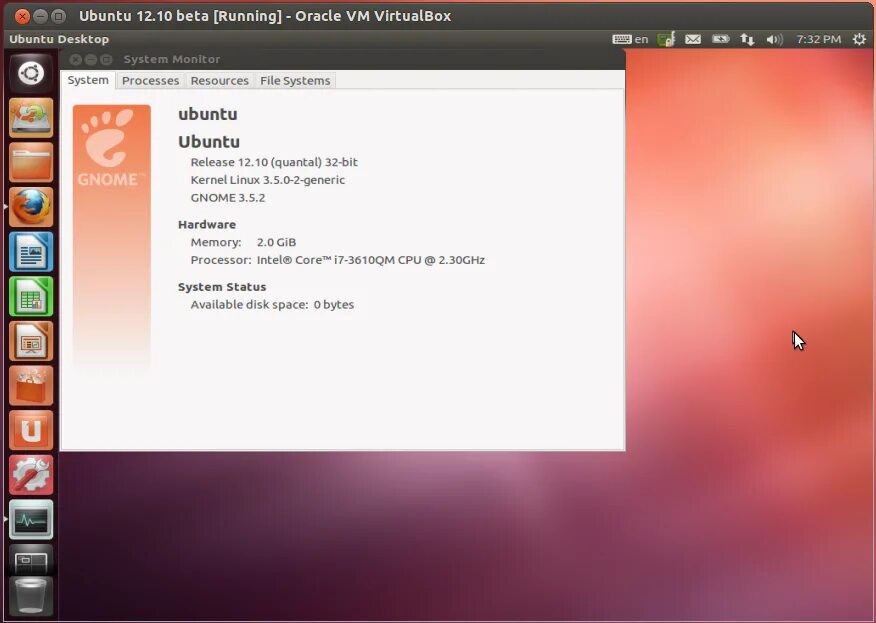This screenshot has height=623, width=876.
Task: Open the Ubuntu Dash home launcher
Action: 31,73
